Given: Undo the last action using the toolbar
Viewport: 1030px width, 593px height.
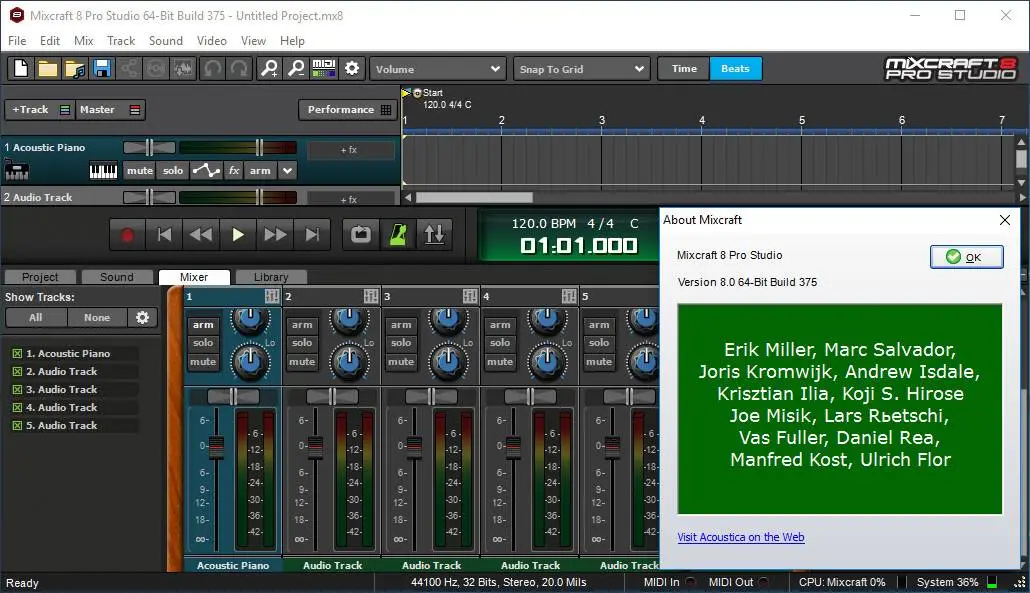Looking at the screenshot, I should [212, 68].
